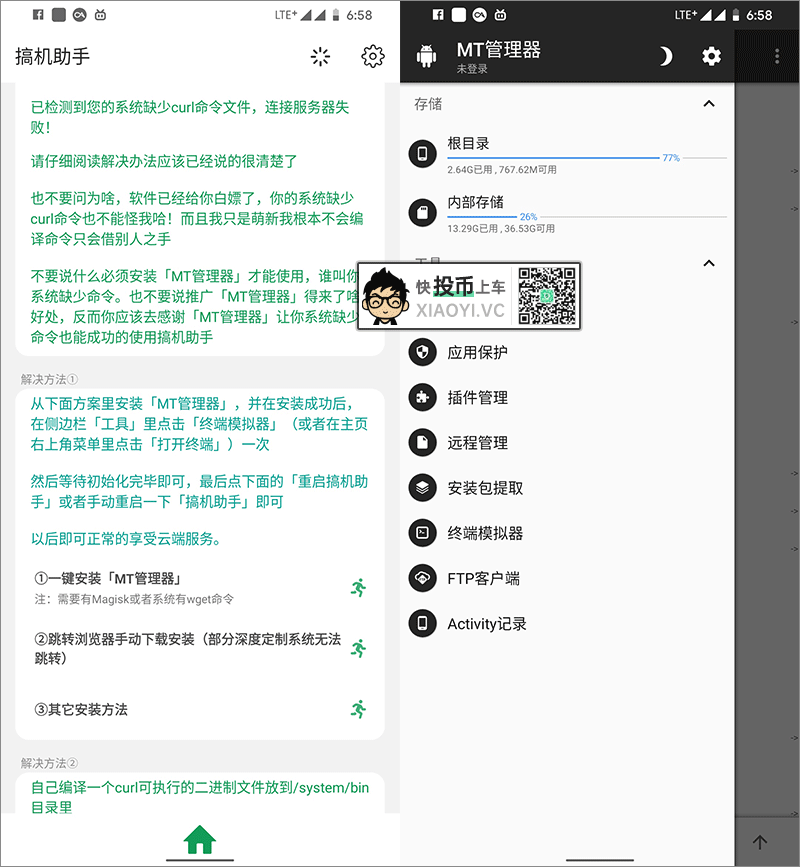Image resolution: width=800 pixels, height=867 pixels.
Task: Open settings gear in 搞机助手 header
Action: [373, 56]
